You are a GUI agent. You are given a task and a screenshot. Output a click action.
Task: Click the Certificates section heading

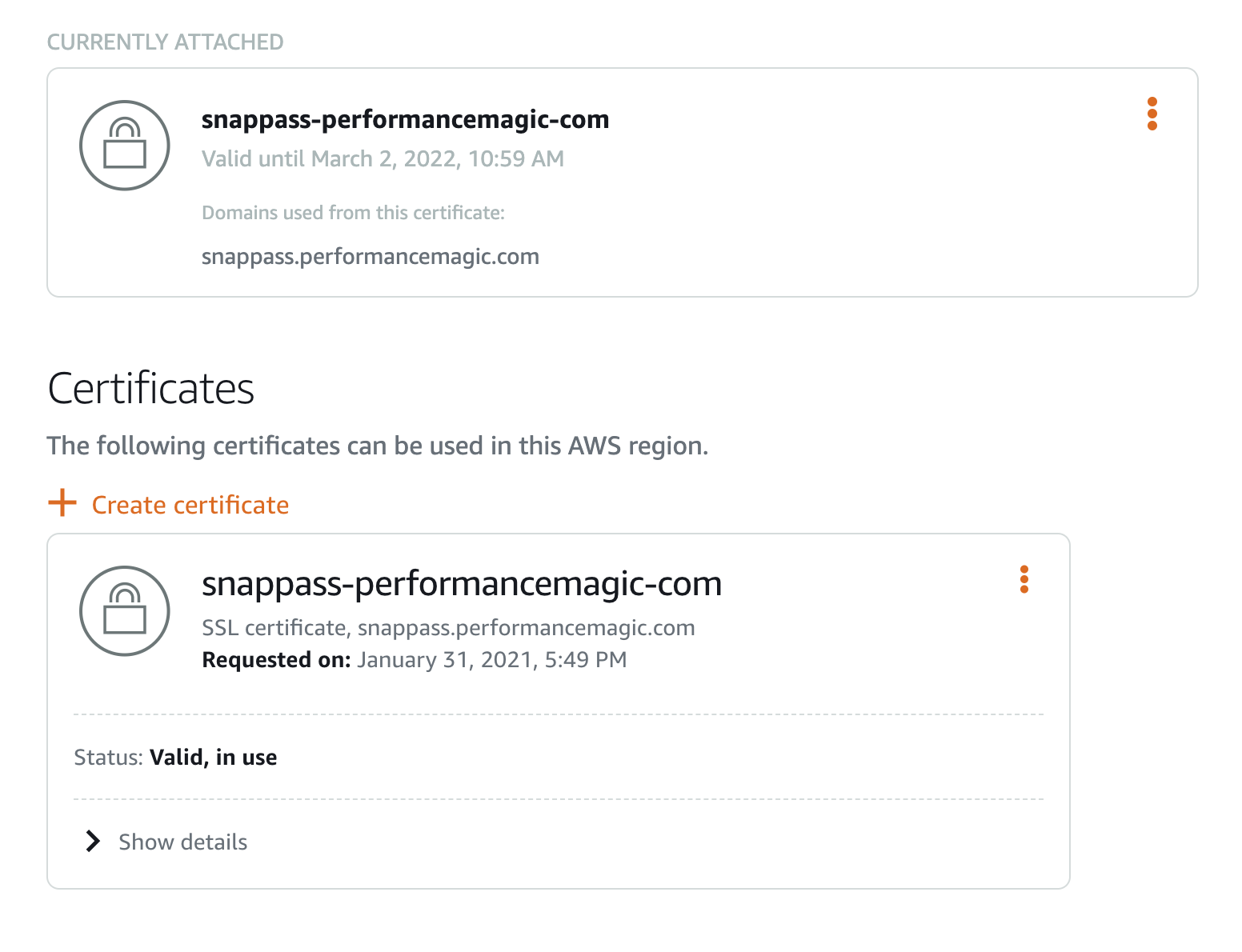(x=151, y=389)
